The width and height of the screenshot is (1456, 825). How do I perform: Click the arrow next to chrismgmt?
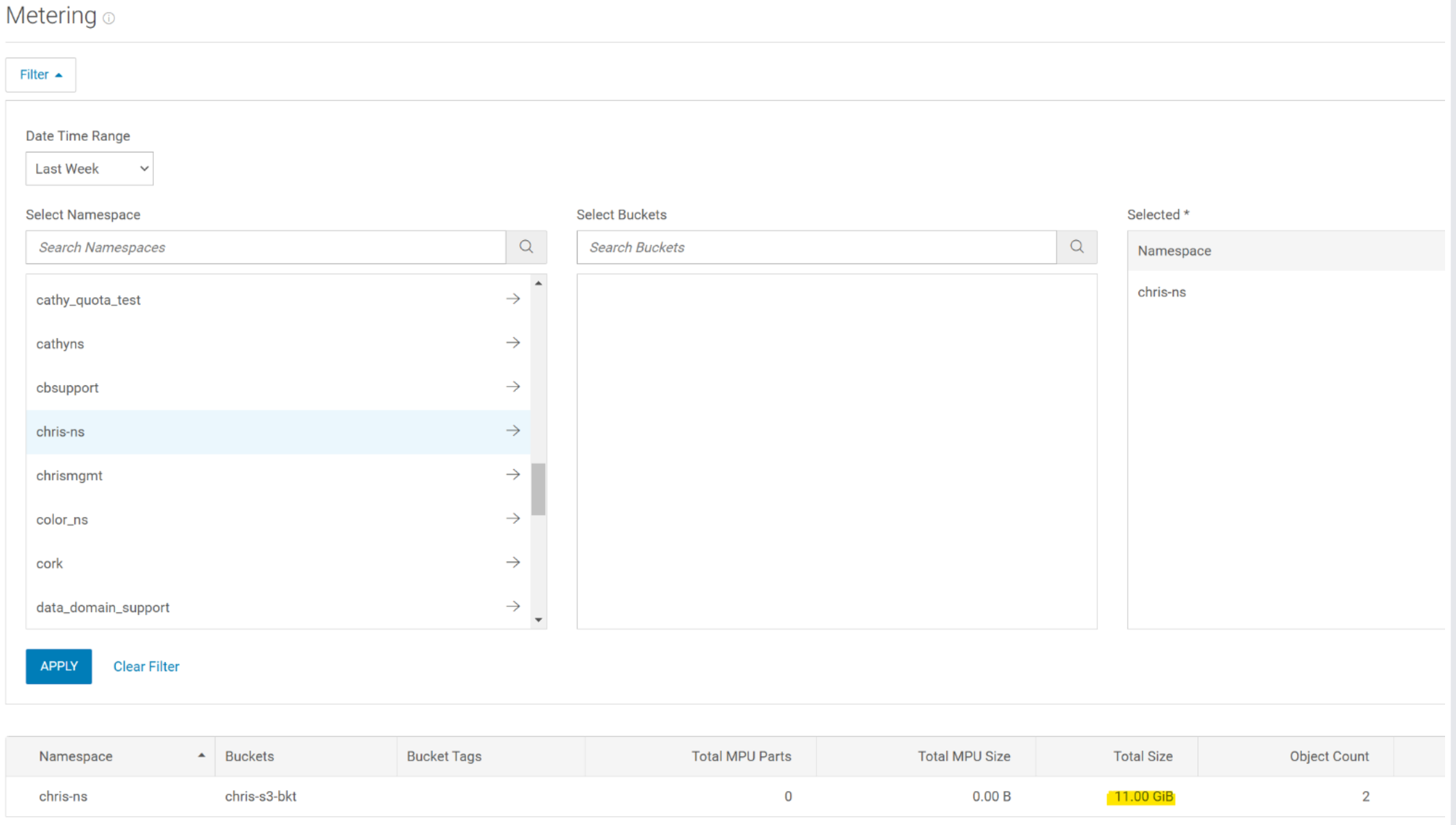512,475
